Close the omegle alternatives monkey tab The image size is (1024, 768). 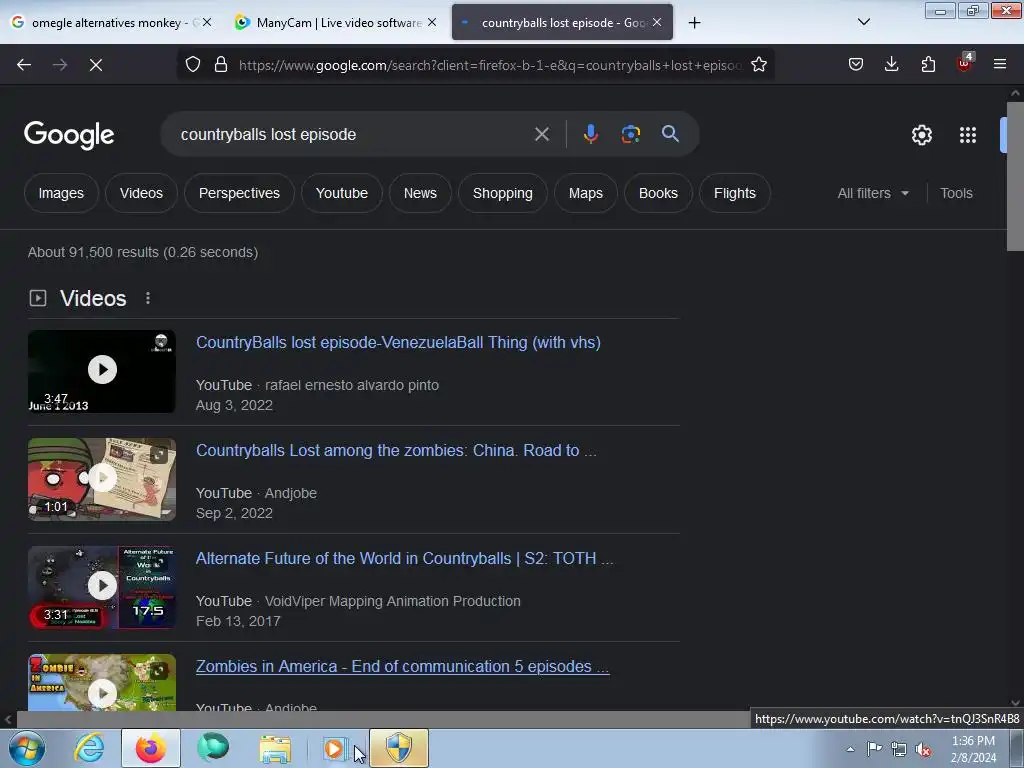point(206,22)
